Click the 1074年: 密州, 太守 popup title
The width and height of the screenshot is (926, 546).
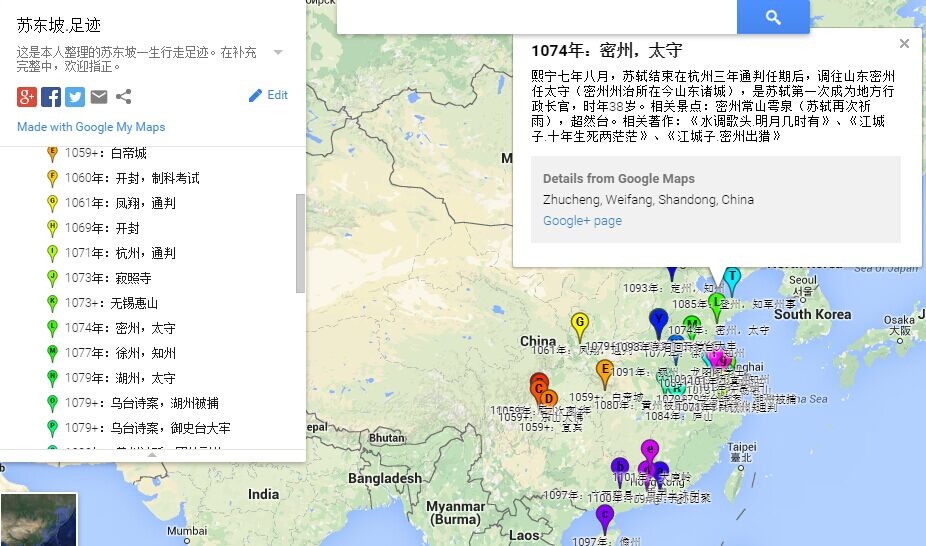[x=607, y=51]
